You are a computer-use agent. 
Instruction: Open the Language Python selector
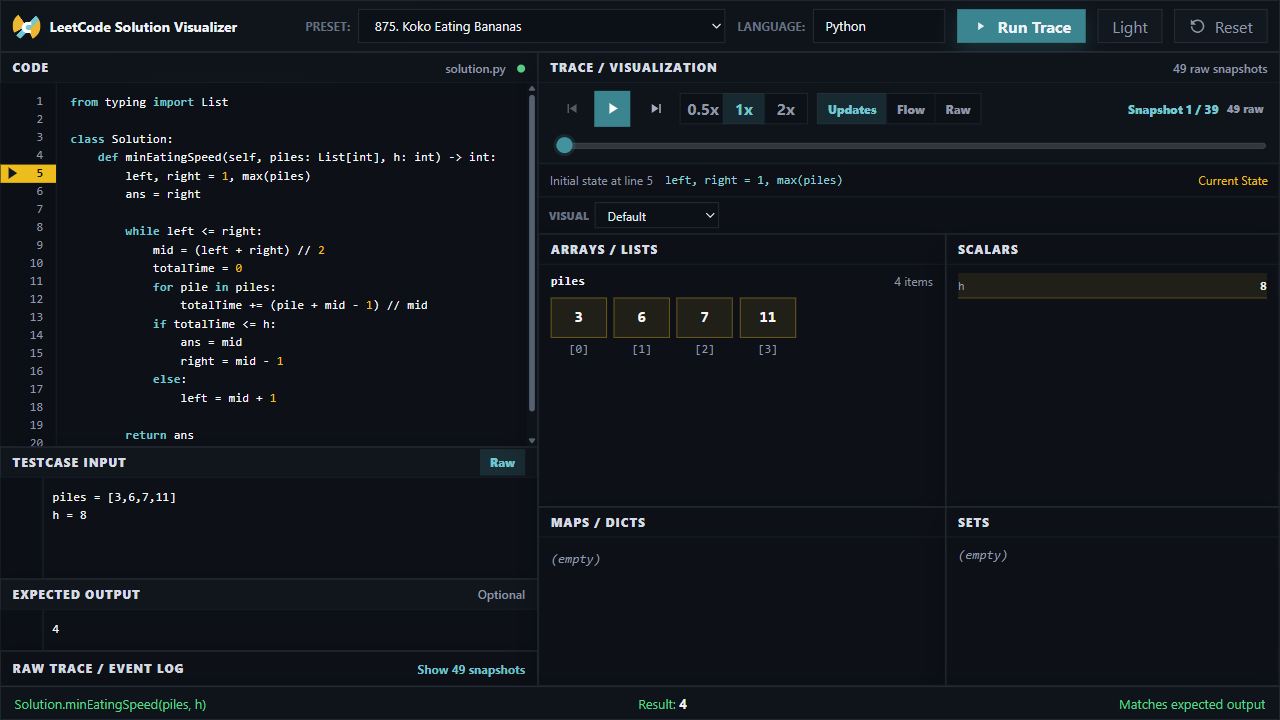pos(879,27)
